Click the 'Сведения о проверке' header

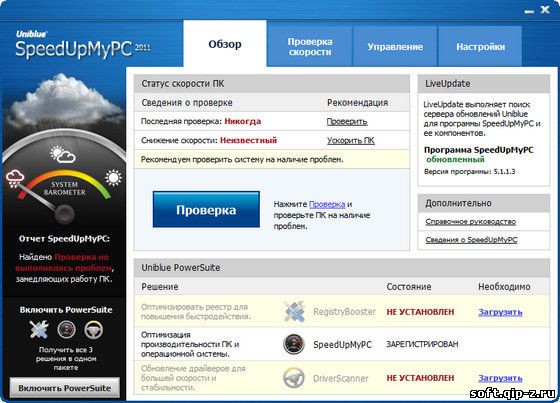coord(187,103)
